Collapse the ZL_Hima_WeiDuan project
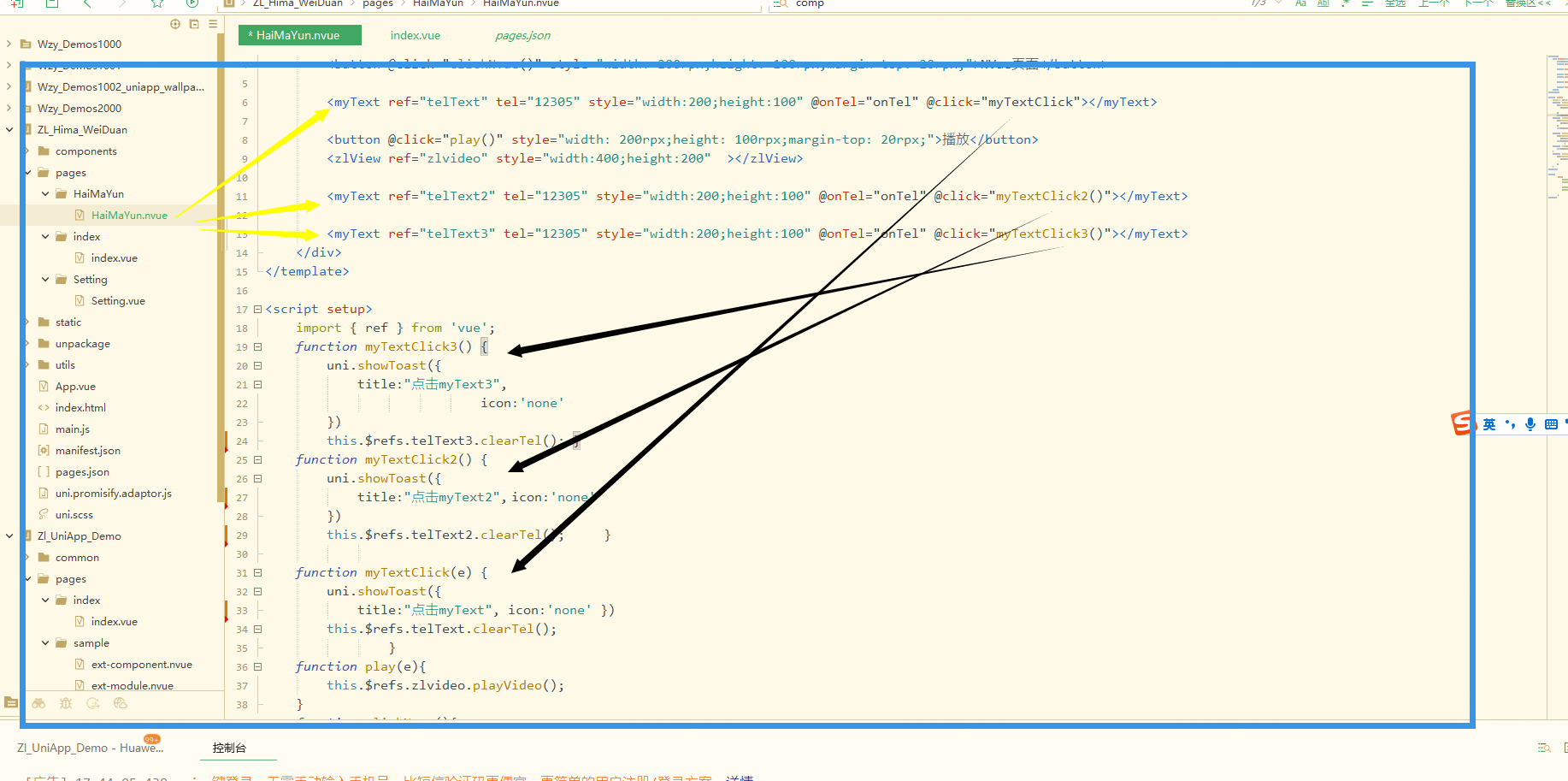Screen dimensions: 1568x781 click(9, 130)
